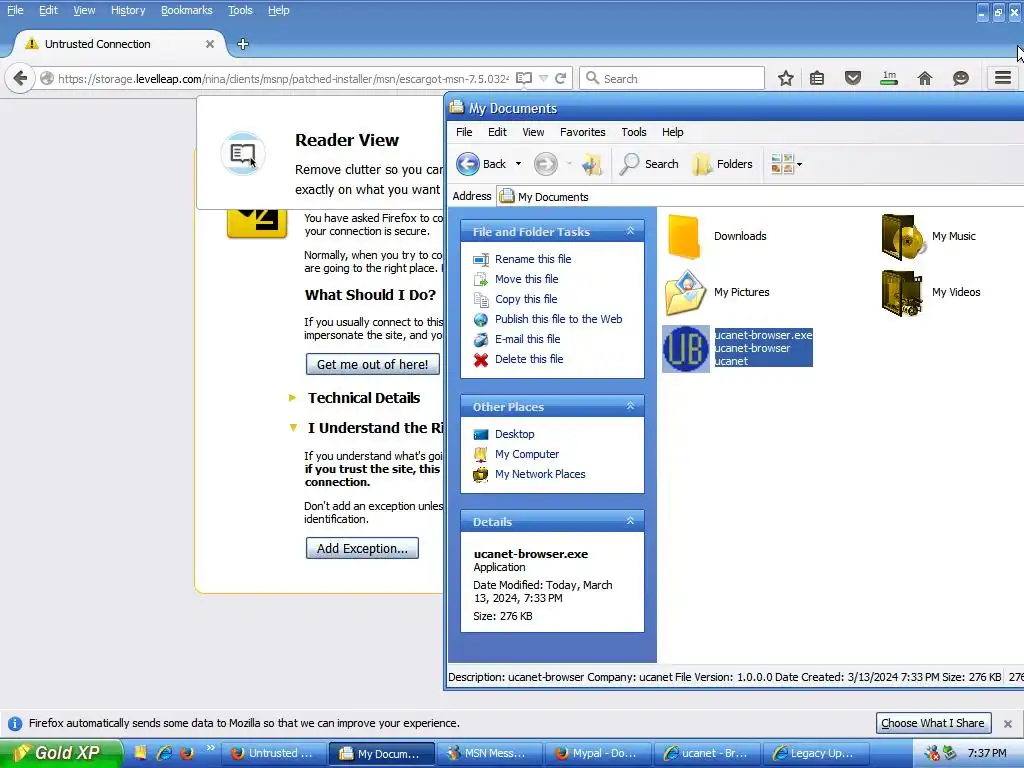The width and height of the screenshot is (1024, 768).
Task: Toggle Reader View icon in Firefox address bar
Action: coord(524,78)
